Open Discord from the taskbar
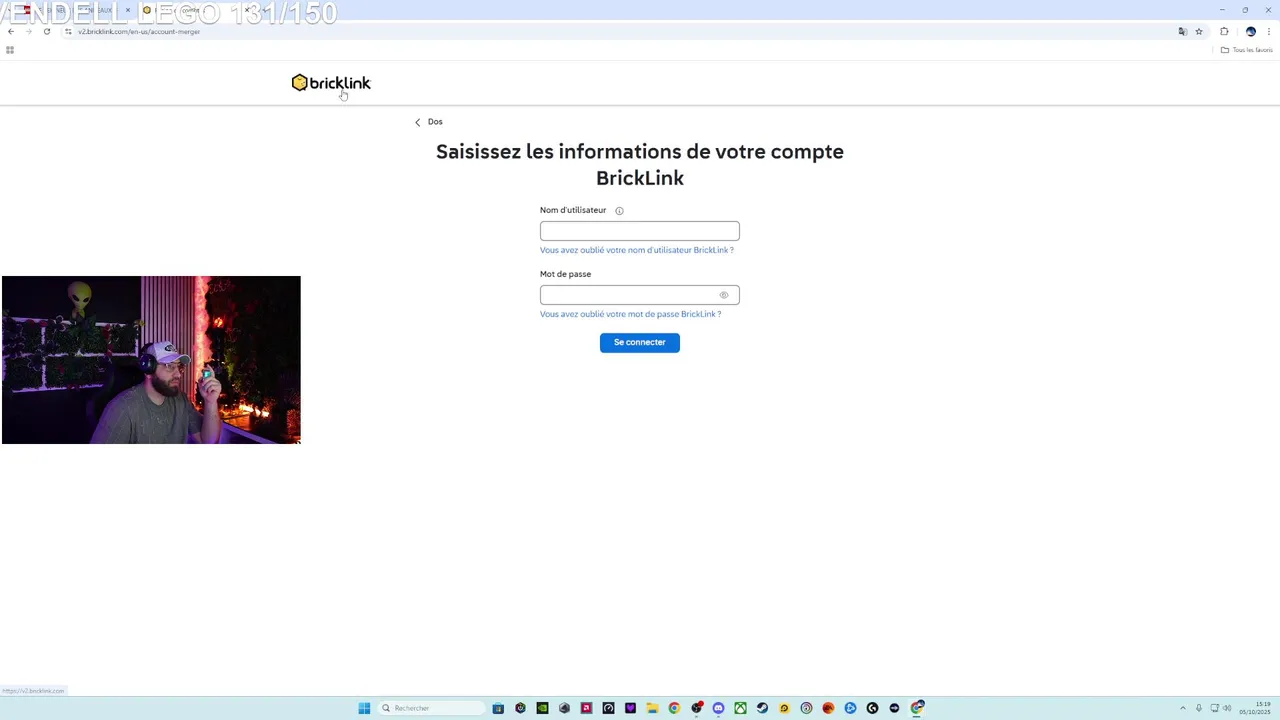The image size is (1280, 720). pyautogui.click(x=718, y=708)
